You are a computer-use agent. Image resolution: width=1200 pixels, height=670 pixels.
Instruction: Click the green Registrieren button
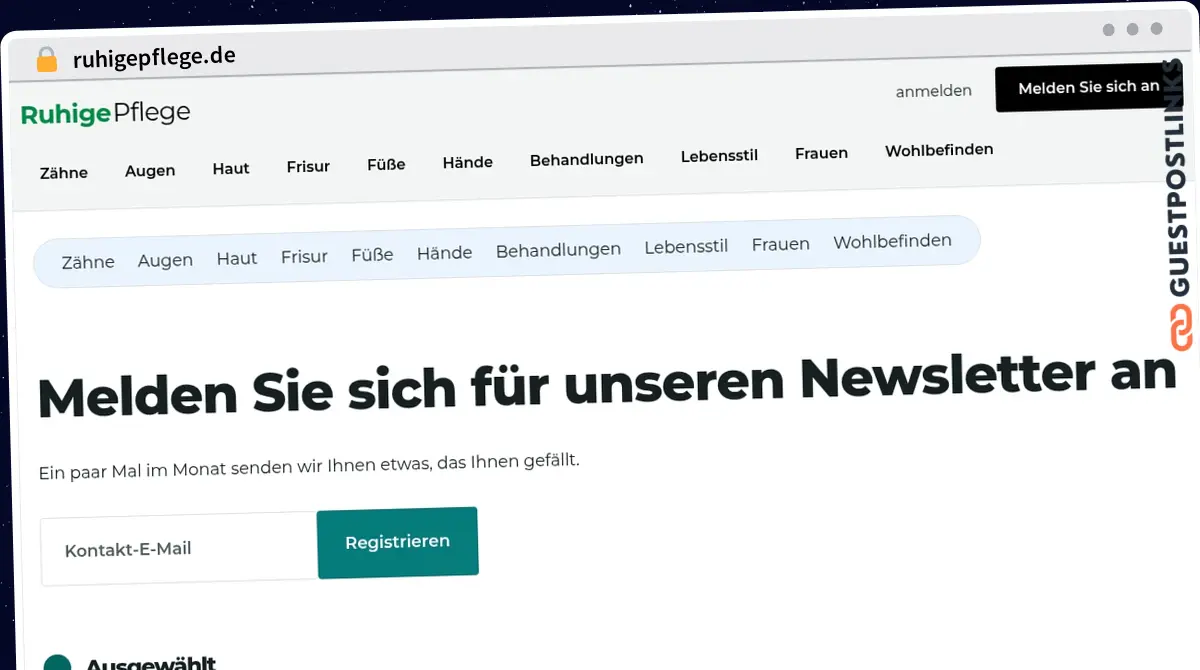[x=398, y=542]
